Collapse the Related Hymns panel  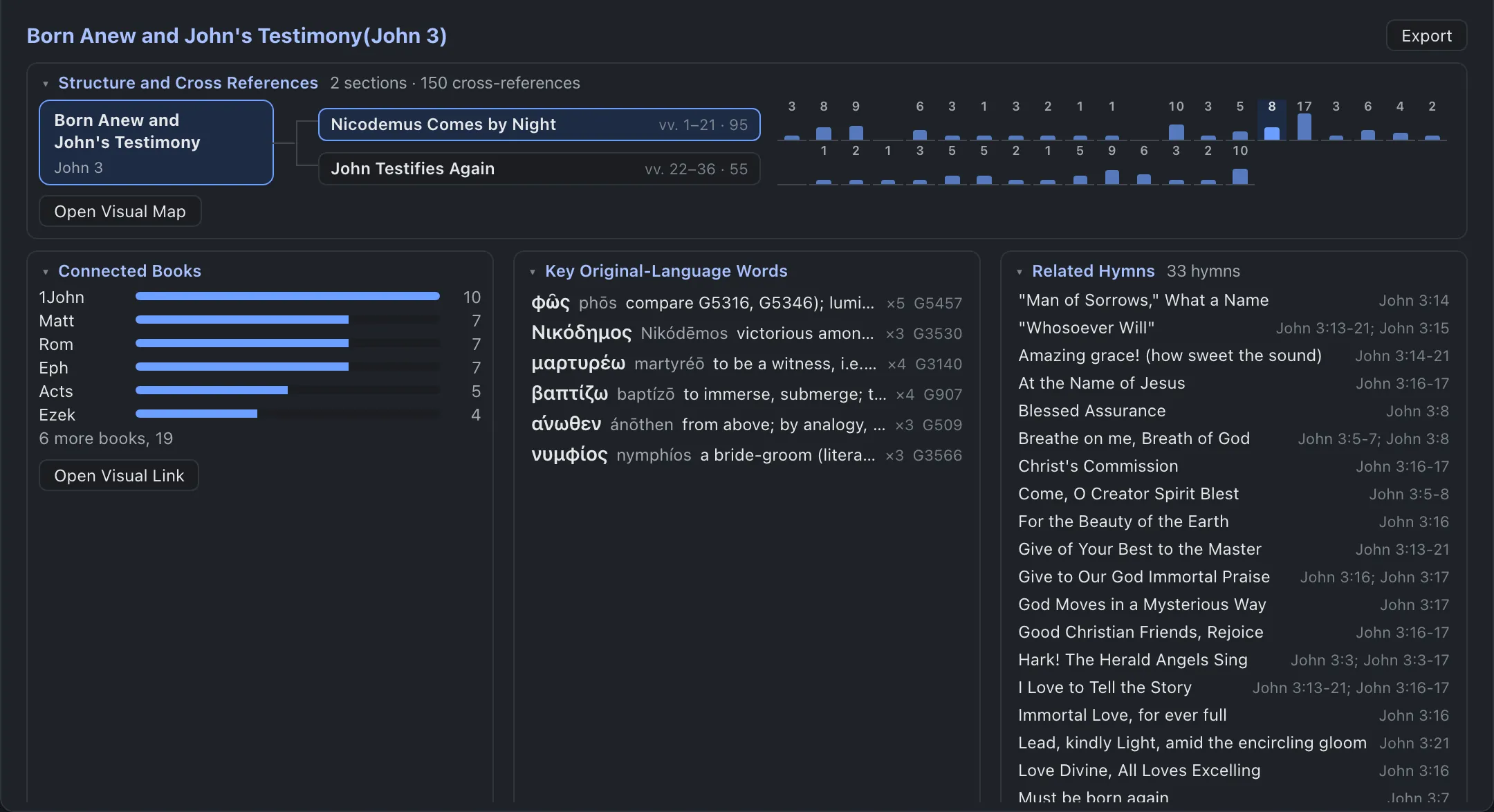coord(1020,272)
